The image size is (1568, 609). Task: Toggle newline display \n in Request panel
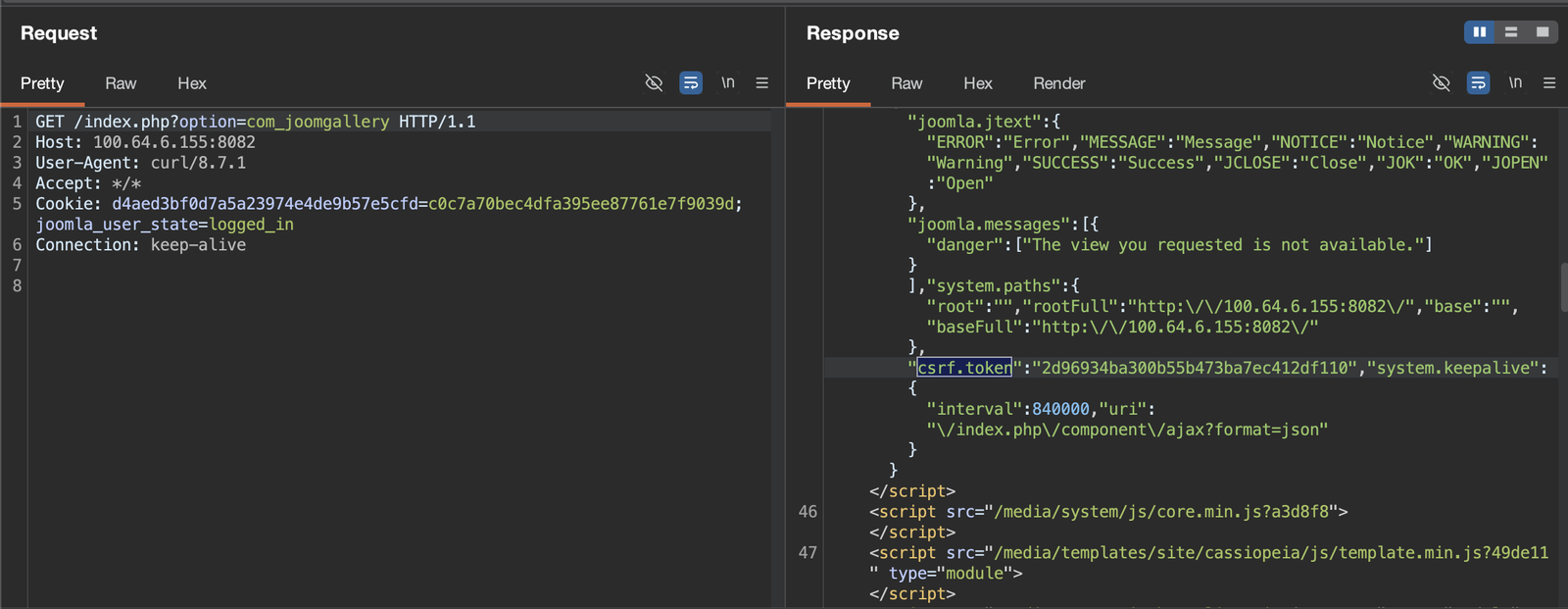728,83
